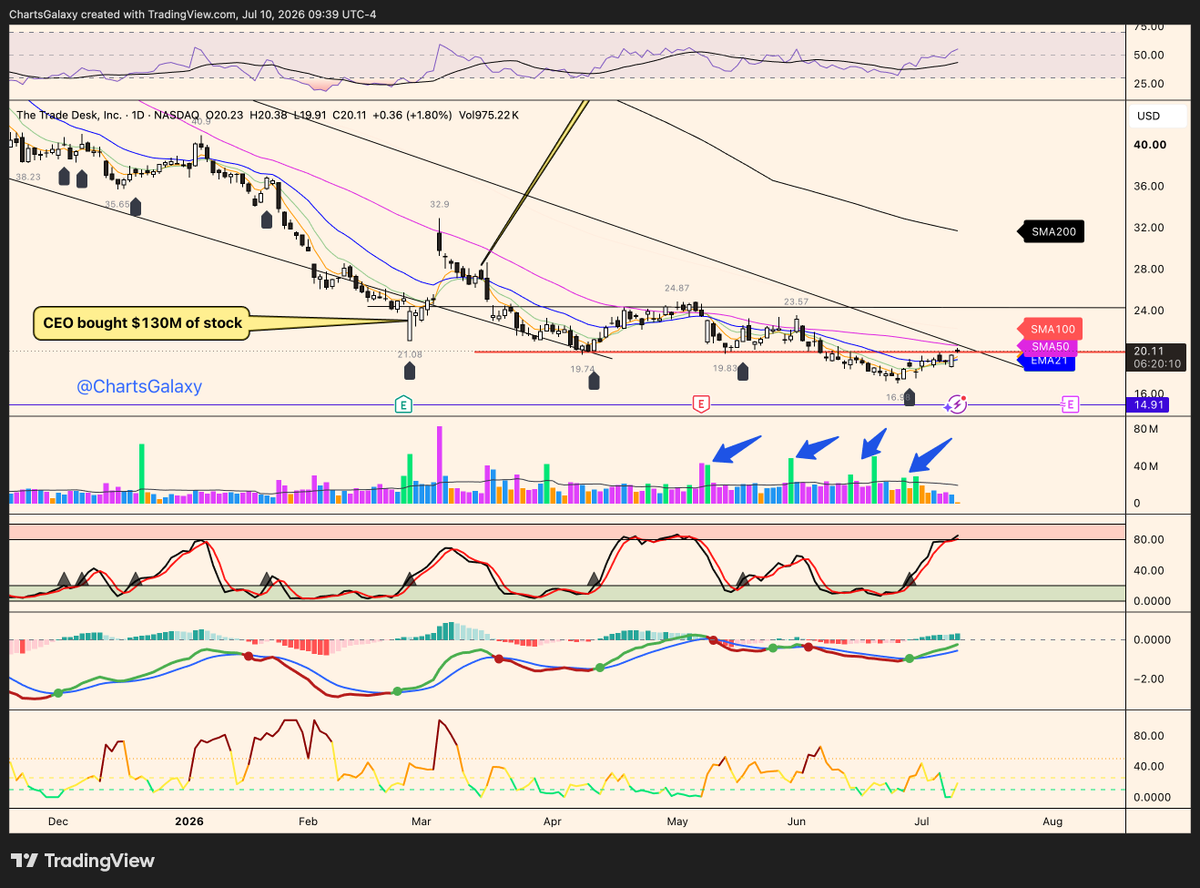This screenshot has width=1200, height=888.
Task: Click the dark arrow marker under 19.74 label
Action: coord(594,381)
